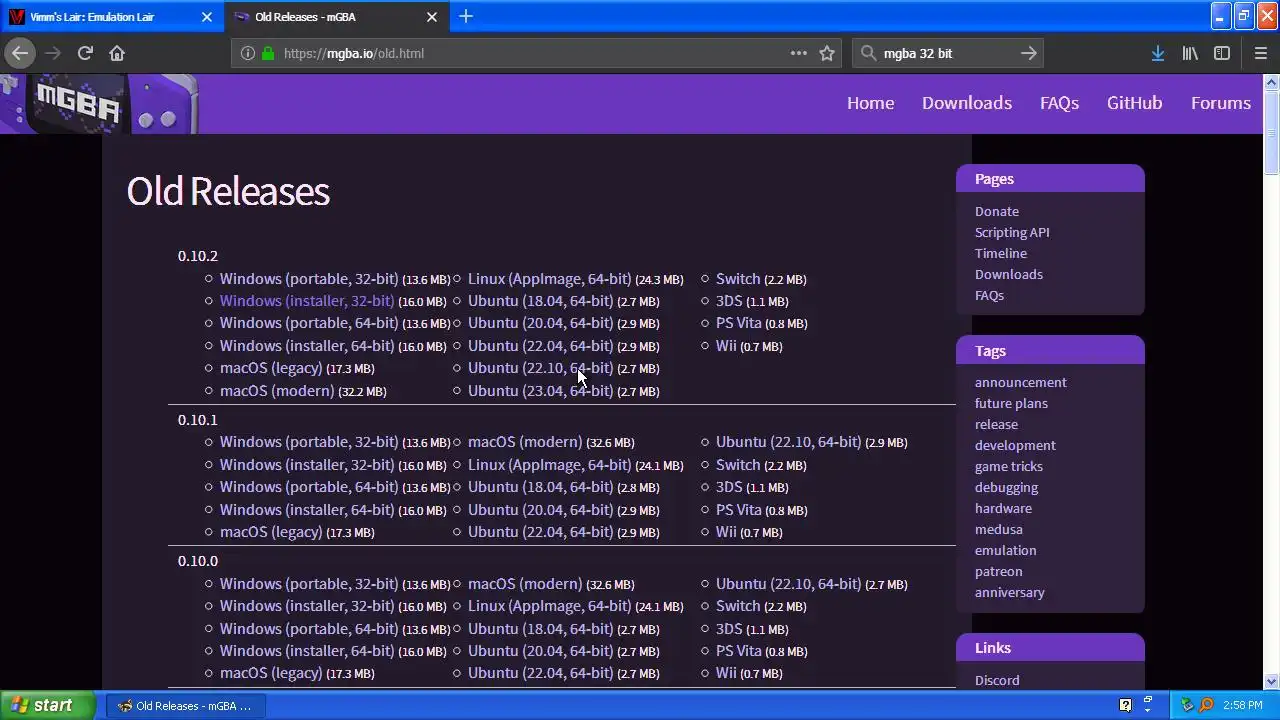Viewport: 1280px width, 720px height.
Task: Download 0.10.2 Linux AppImage 64-bit
Action: tap(549, 279)
